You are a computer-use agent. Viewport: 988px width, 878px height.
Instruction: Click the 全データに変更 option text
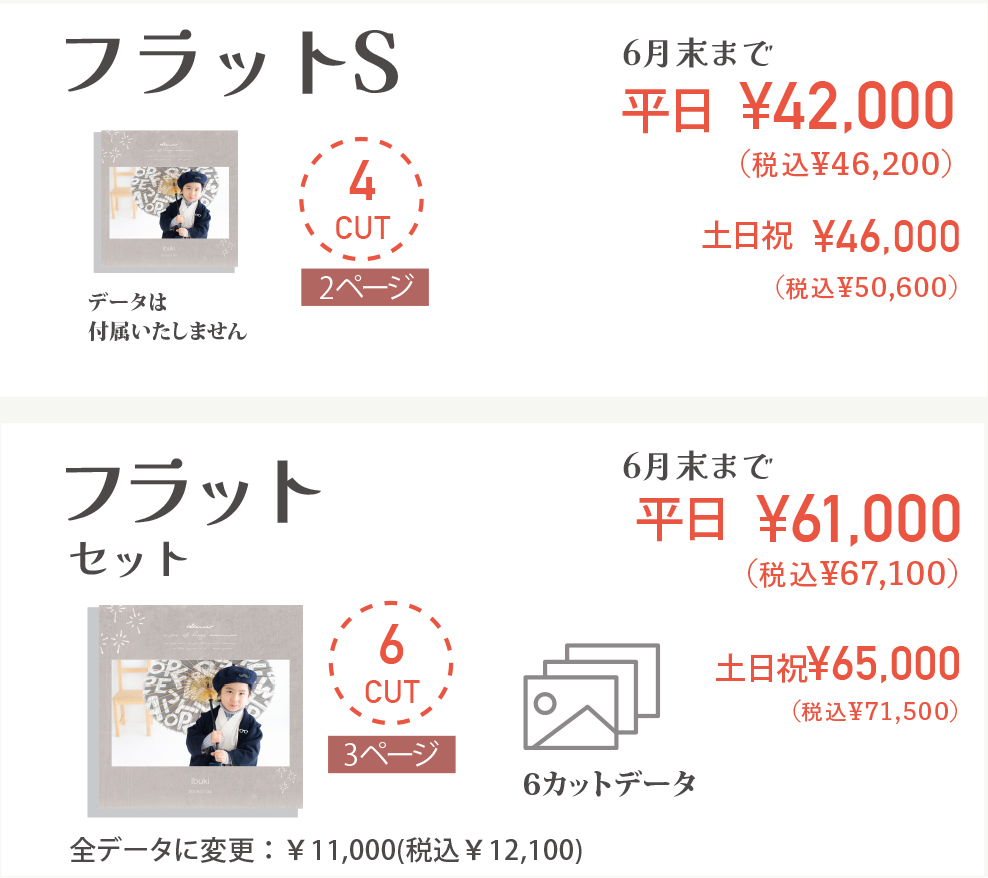[x=326, y=851]
